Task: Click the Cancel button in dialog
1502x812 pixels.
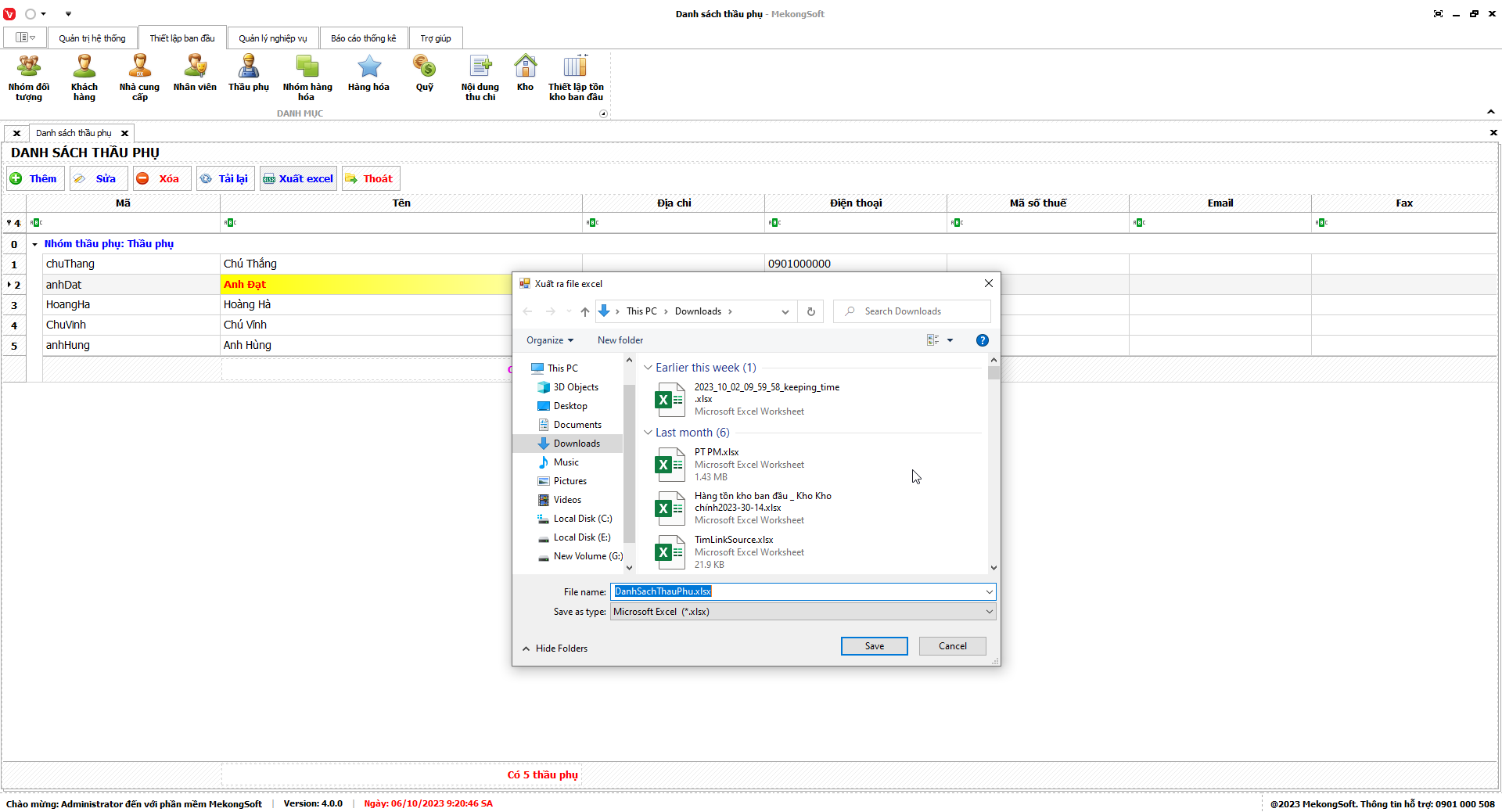Action: click(x=952, y=646)
